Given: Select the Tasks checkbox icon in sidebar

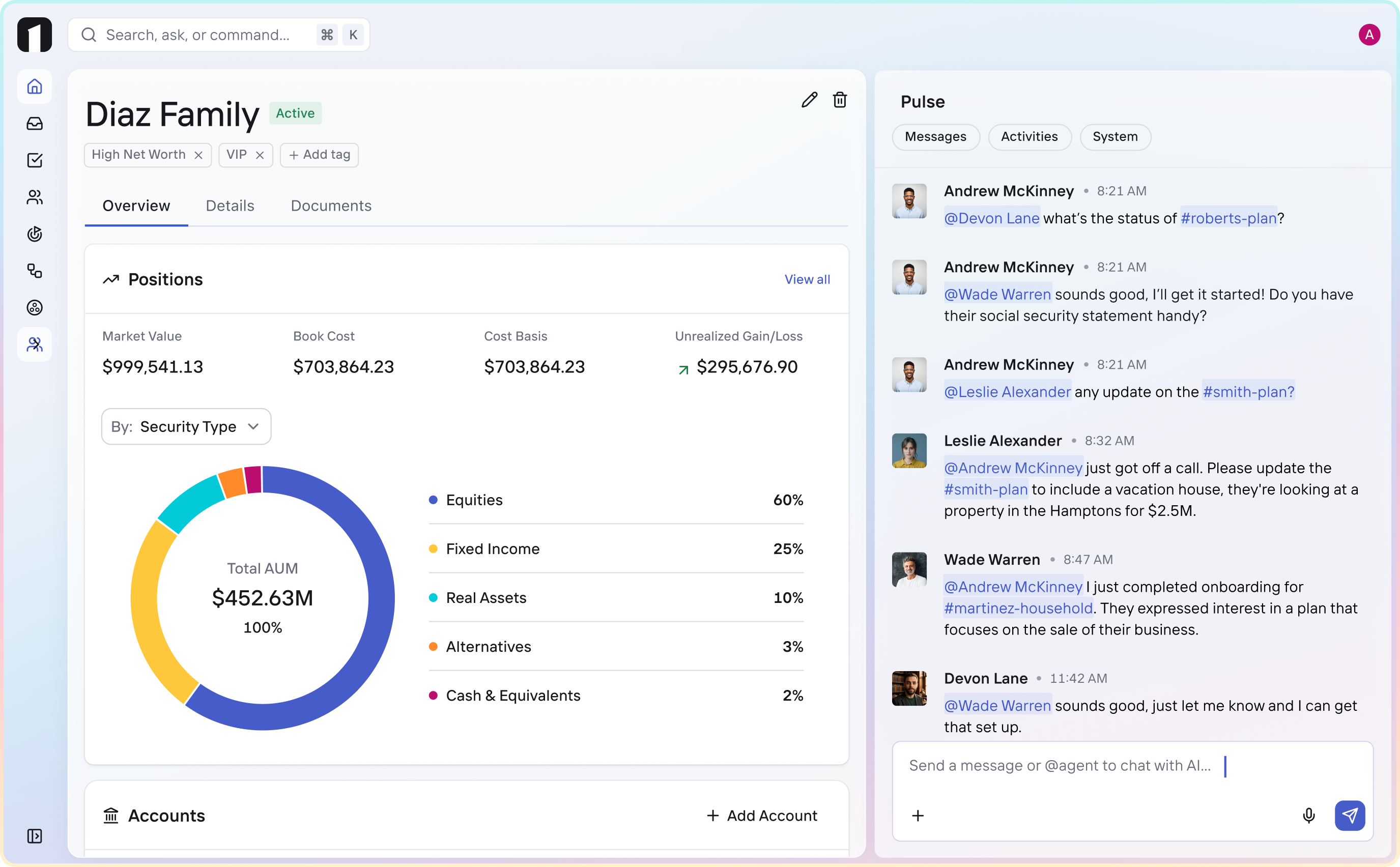Looking at the screenshot, I should pos(35,160).
